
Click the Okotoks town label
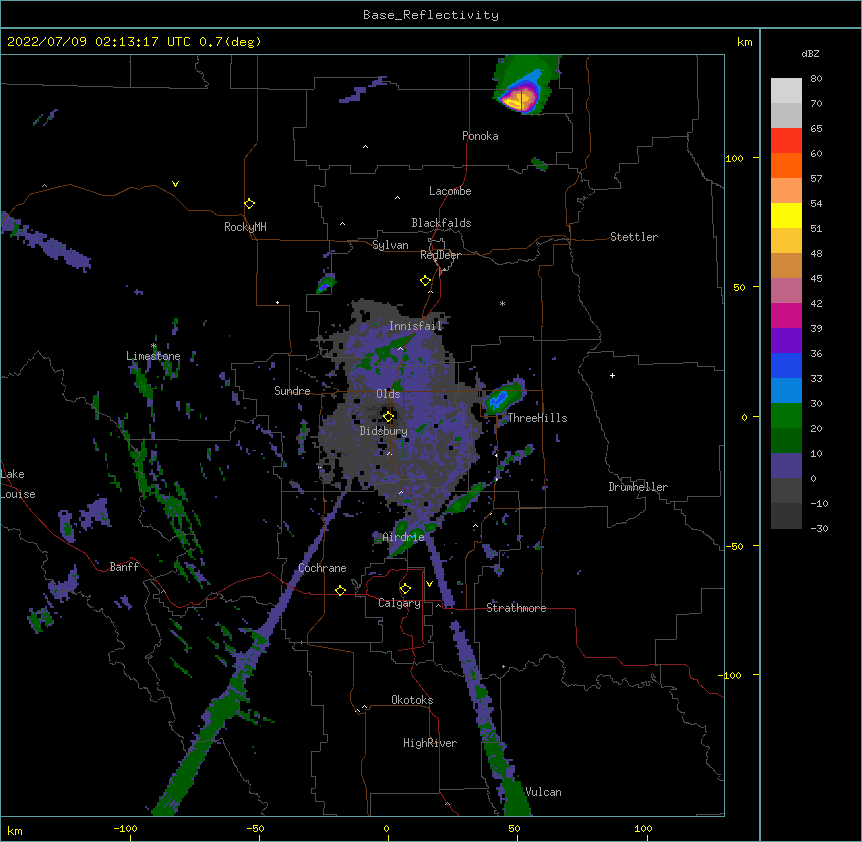click(x=412, y=700)
